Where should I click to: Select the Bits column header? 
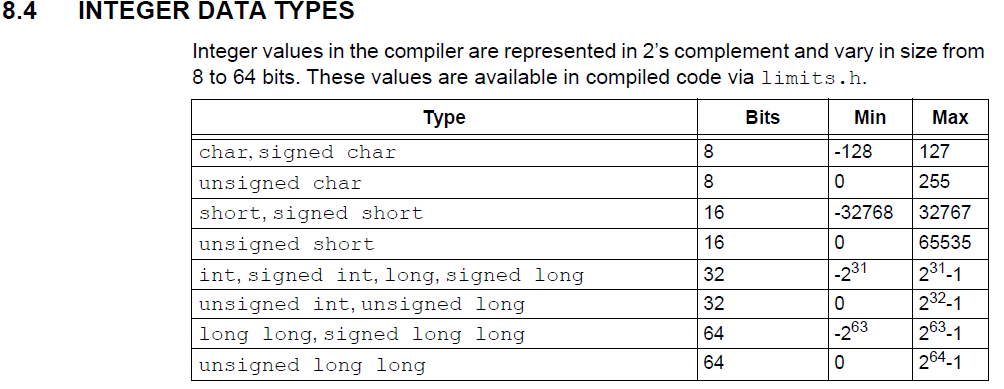763,118
